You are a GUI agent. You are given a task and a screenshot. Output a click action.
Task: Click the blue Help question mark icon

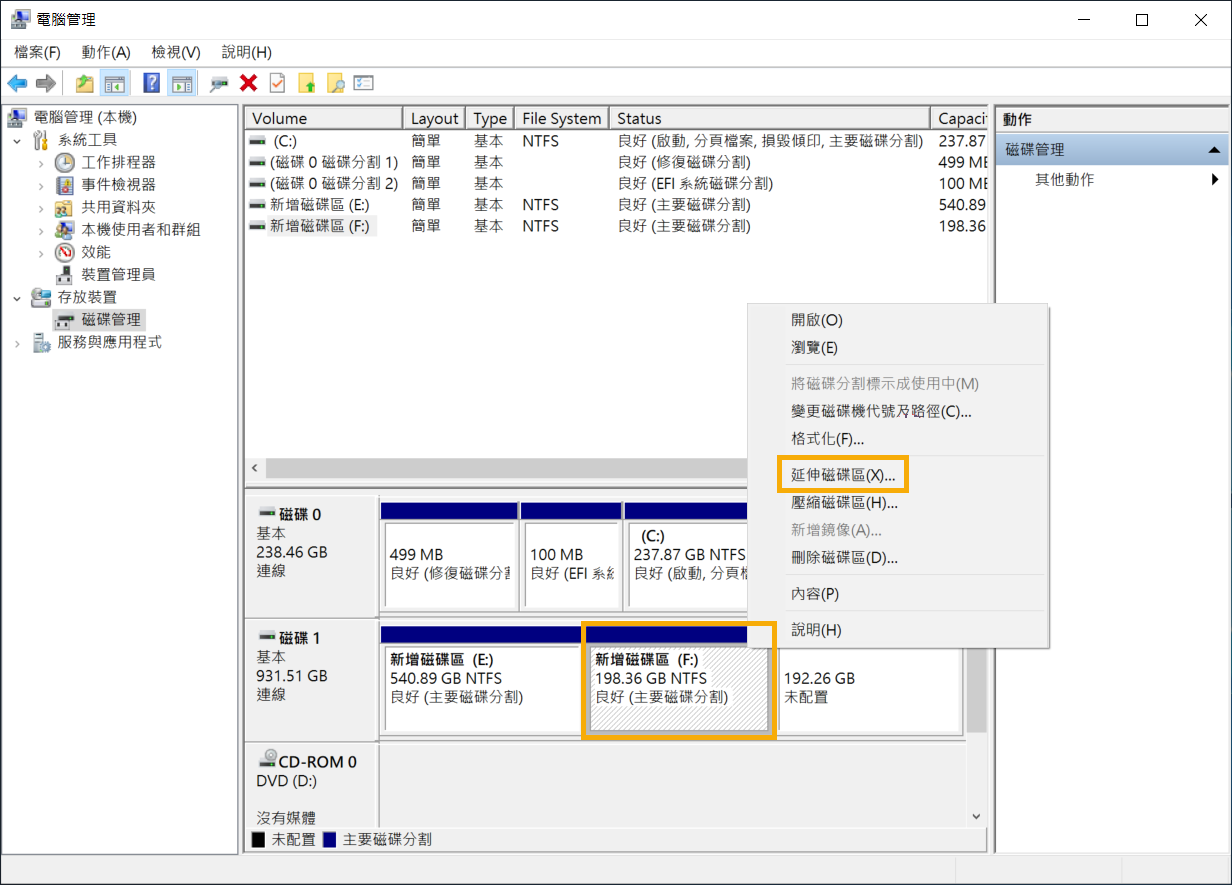152,84
